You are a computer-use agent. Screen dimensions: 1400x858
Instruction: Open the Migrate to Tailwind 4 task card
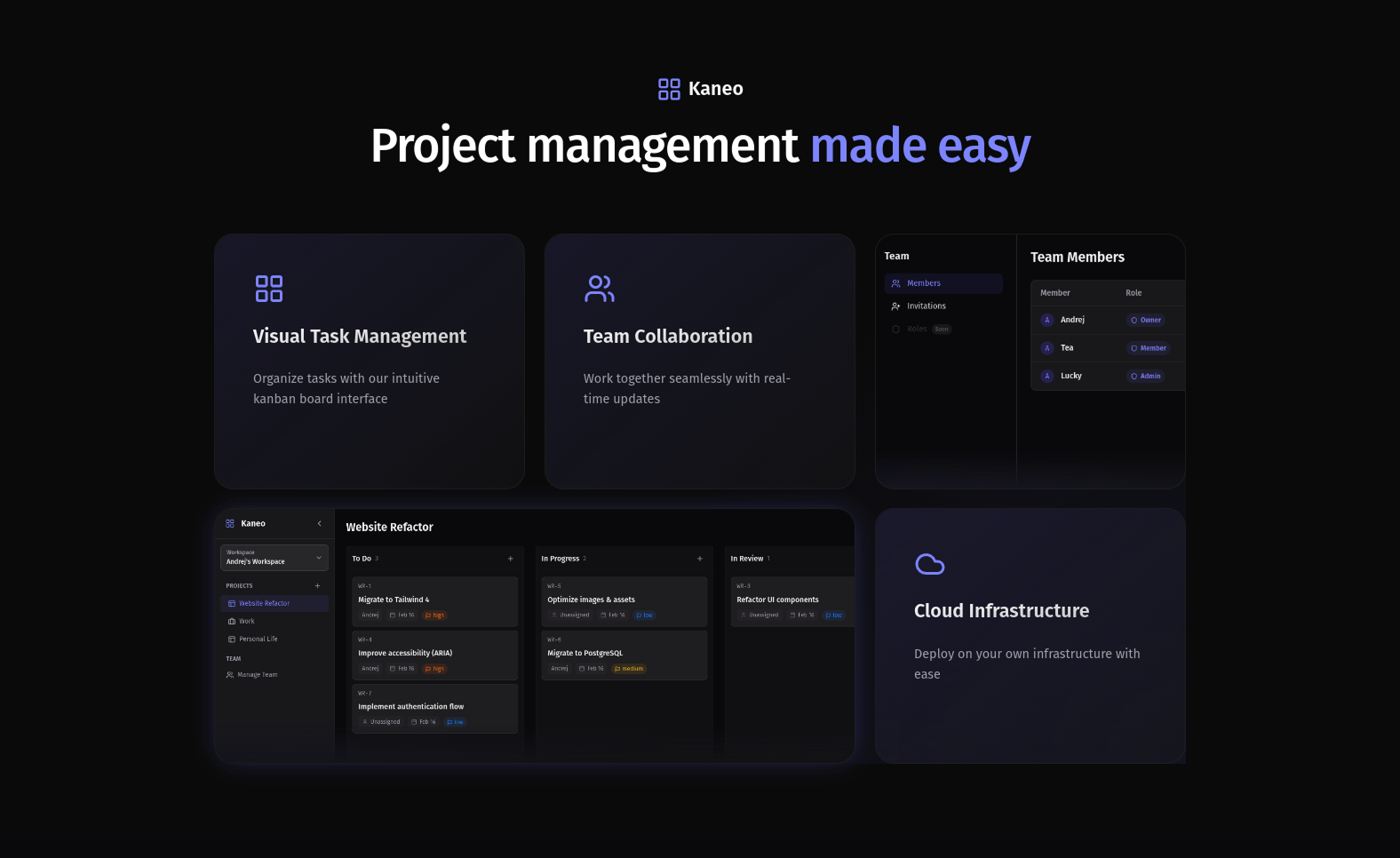pyautogui.click(x=434, y=601)
